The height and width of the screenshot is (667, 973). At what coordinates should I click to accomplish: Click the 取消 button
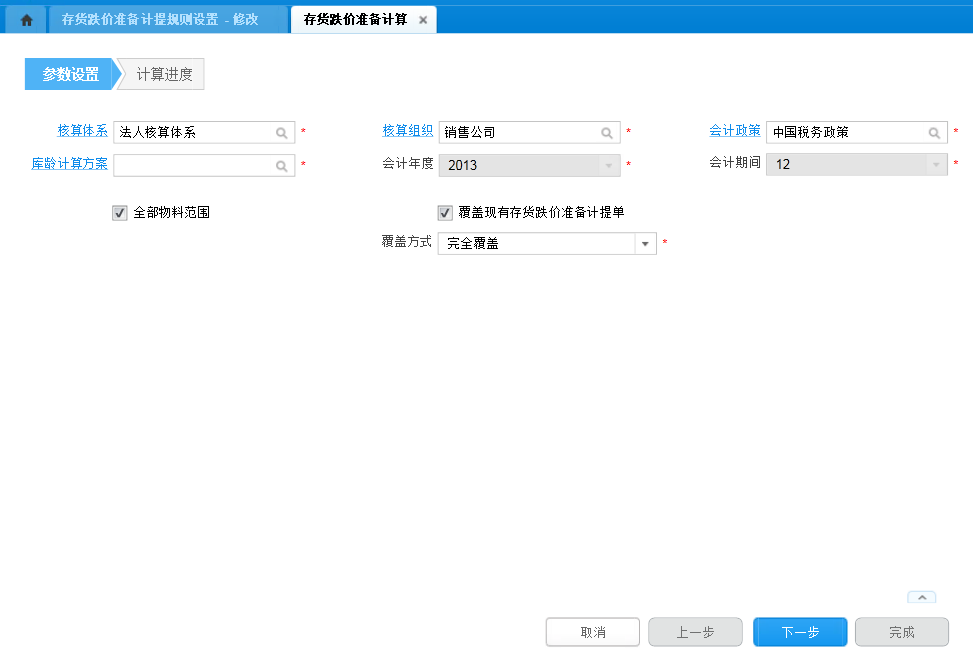[x=592, y=632]
